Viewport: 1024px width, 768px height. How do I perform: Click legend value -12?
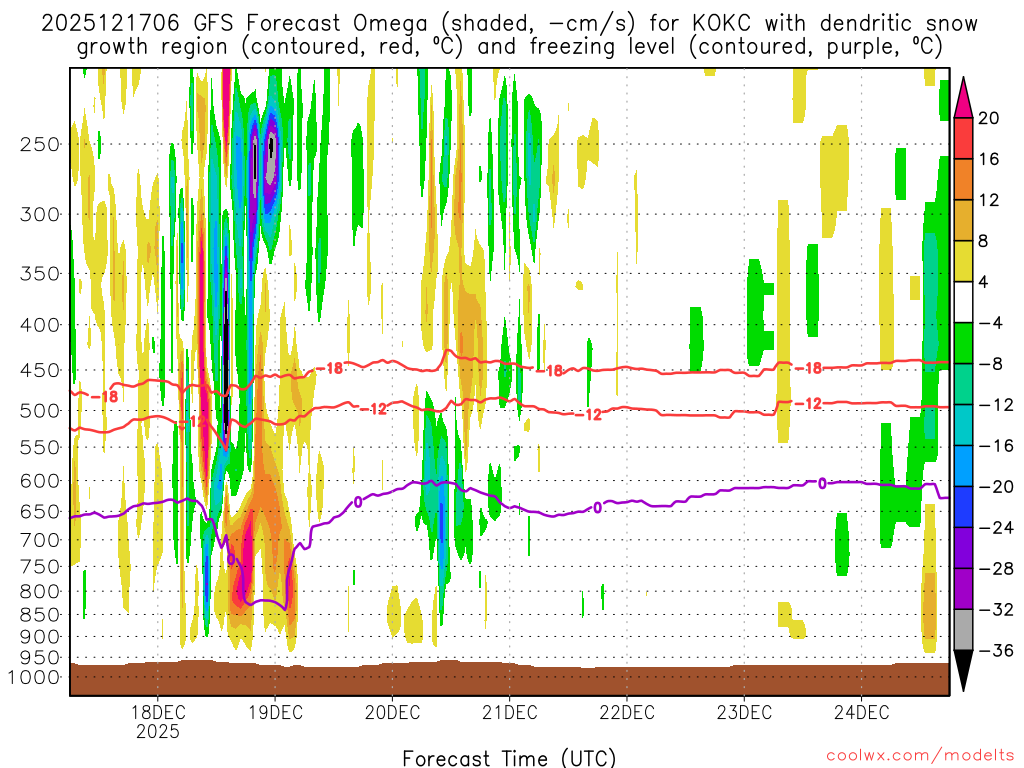point(995,405)
